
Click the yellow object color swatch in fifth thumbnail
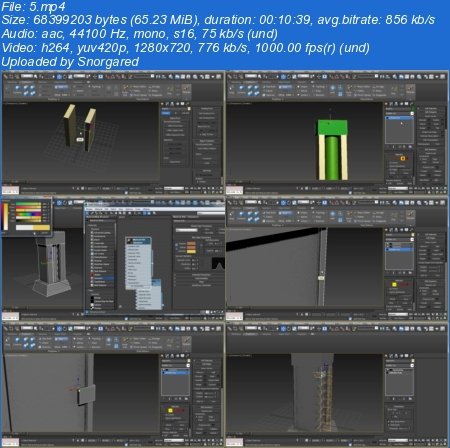point(170,410)
